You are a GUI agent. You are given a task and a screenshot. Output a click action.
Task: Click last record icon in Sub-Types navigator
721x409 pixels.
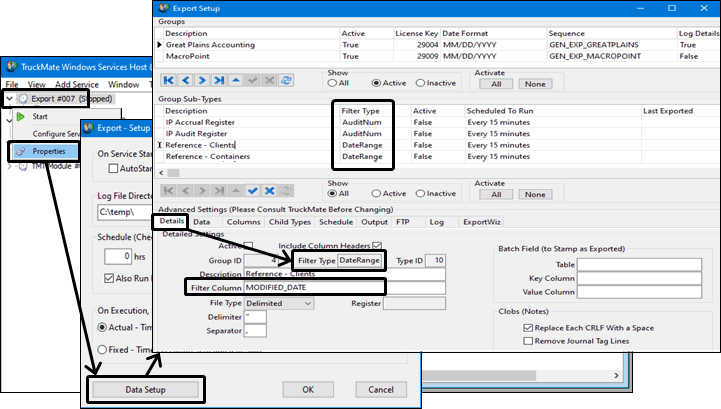coord(219,191)
